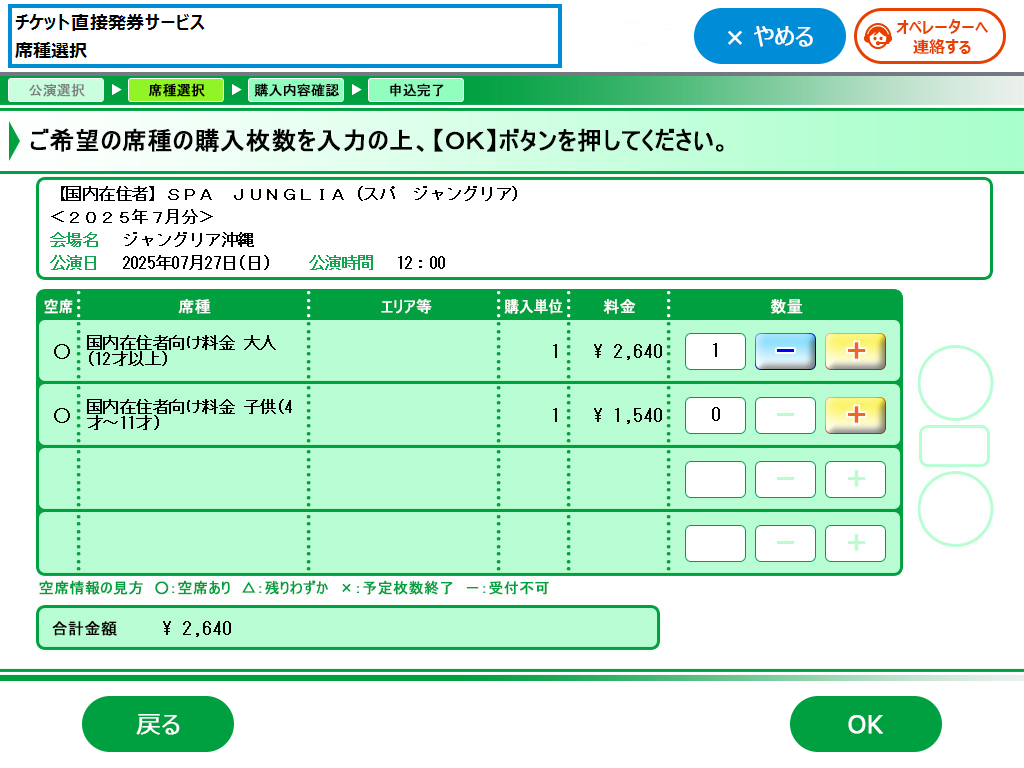The image size is (1024, 768).
Task: Click the 購入単位 column header
Action: 534,306
